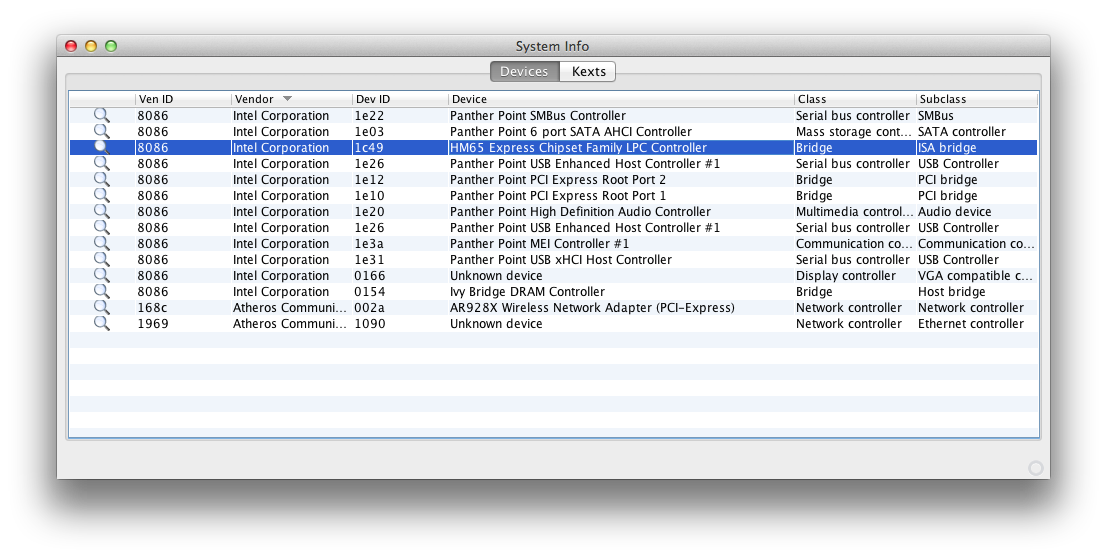
Task: Click the green zoom window button
Action: 111,46
